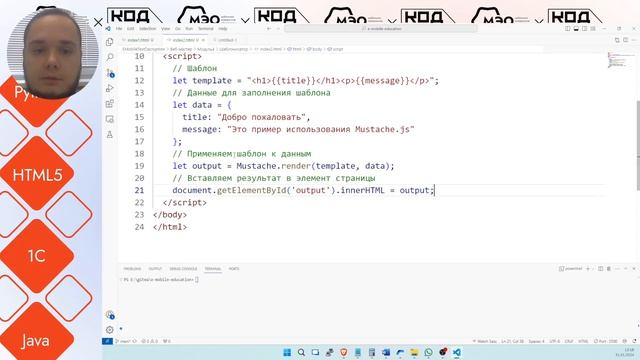Viewport: 640px width, 360px height.
Task: Expand the html breadcrumb item
Action: 294,49
